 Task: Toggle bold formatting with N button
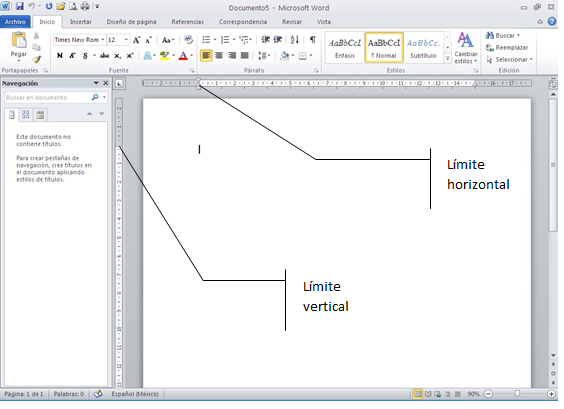tap(60, 55)
